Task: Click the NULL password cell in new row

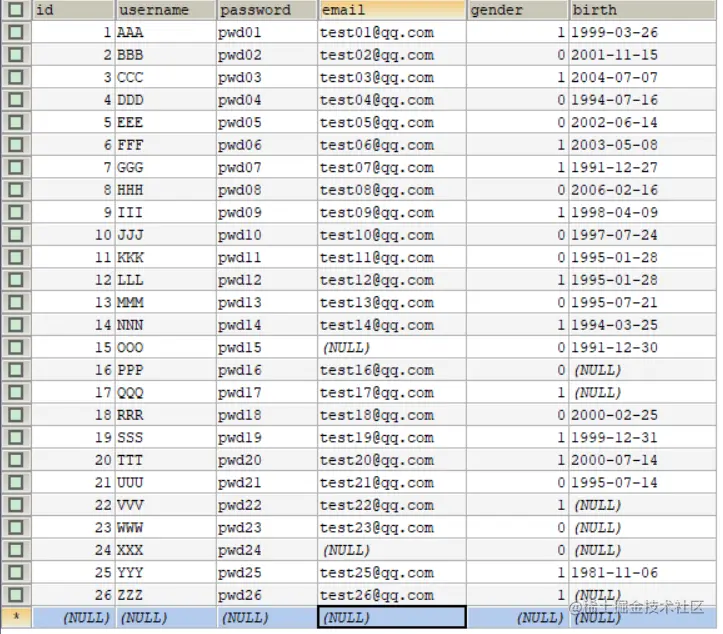Action: (267, 617)
